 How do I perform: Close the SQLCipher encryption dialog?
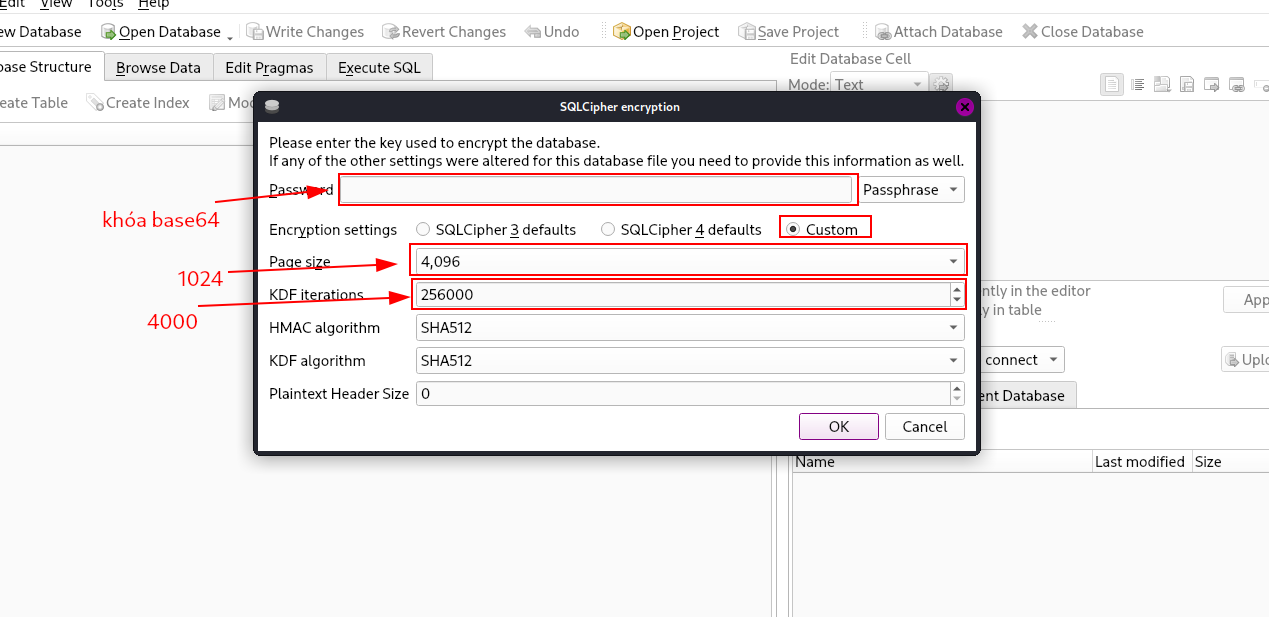tap(964, 107)
